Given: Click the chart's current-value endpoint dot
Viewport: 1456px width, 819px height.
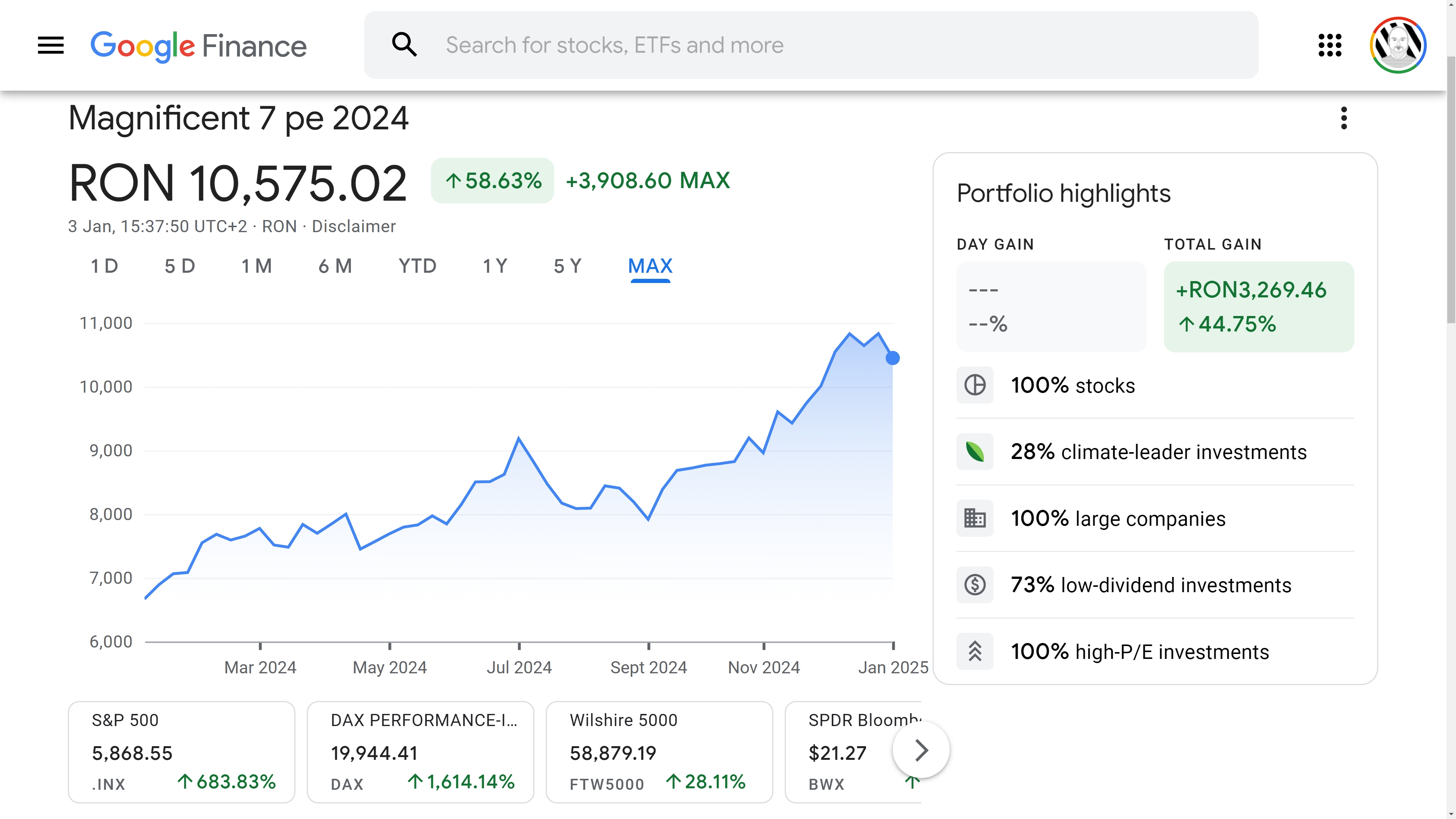Looking at the screenshot, I should pos(892,358).
